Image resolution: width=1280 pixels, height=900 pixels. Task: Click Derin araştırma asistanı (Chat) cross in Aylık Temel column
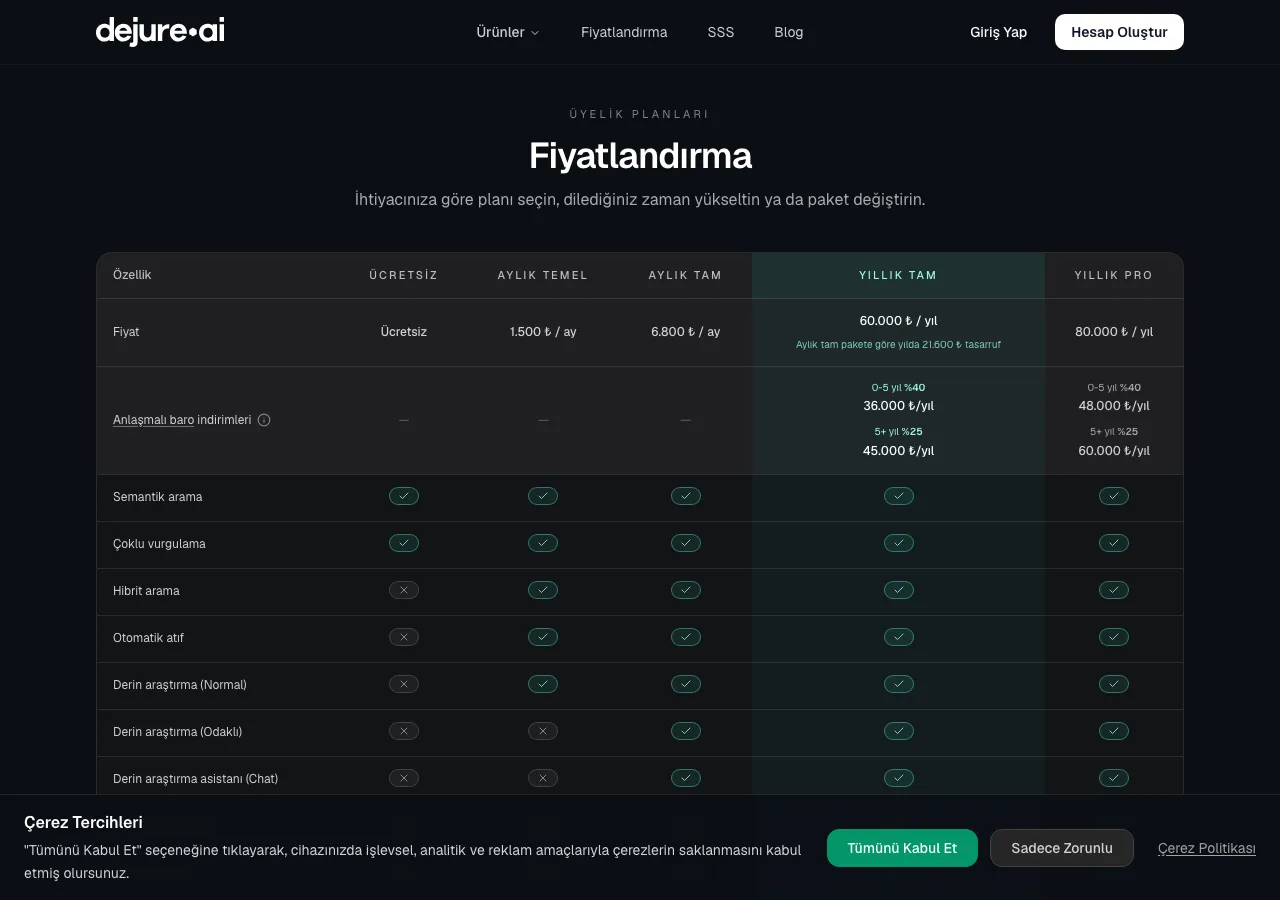543,778
